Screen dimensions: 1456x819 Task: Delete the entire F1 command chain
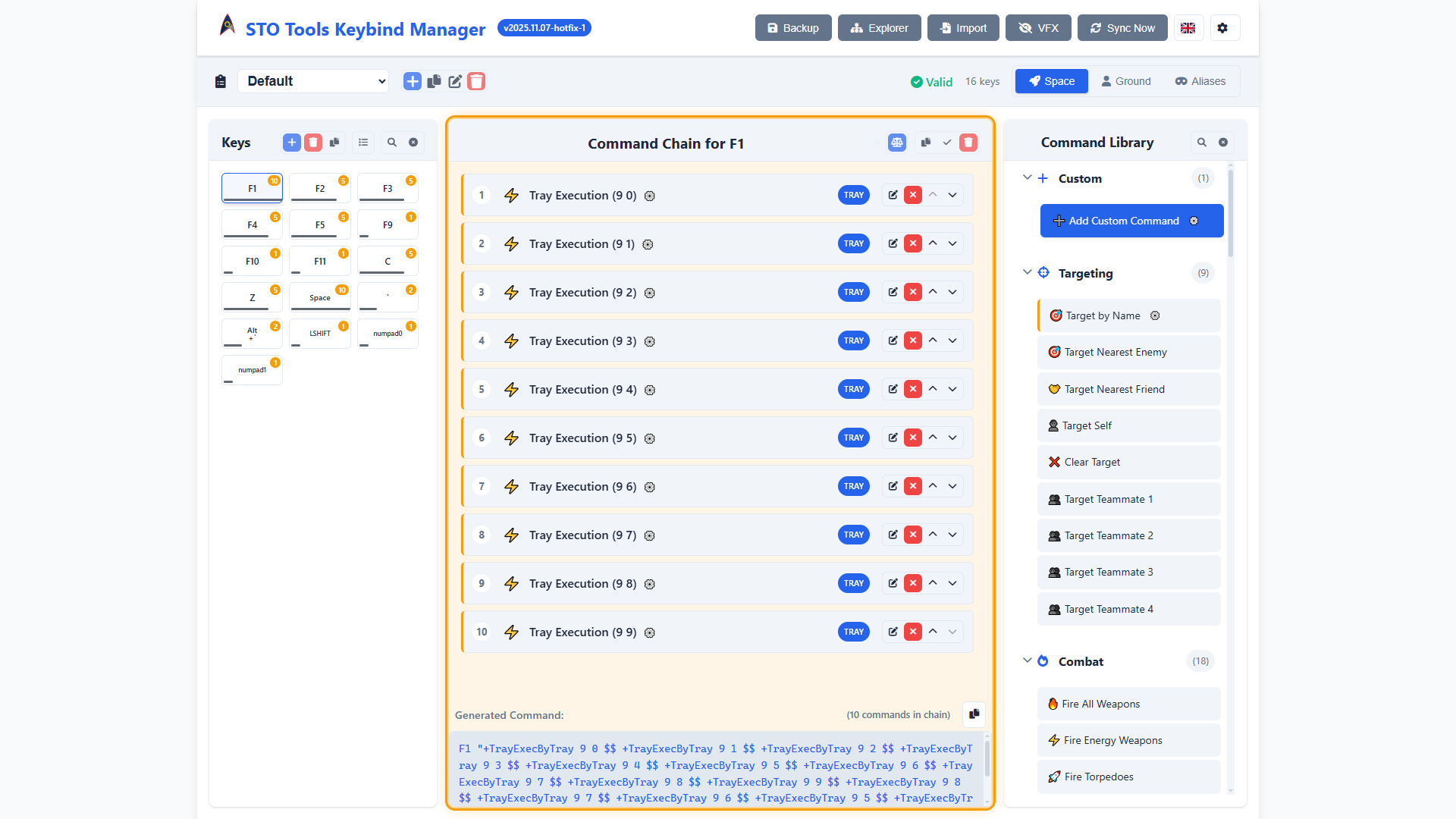[968, 142]
